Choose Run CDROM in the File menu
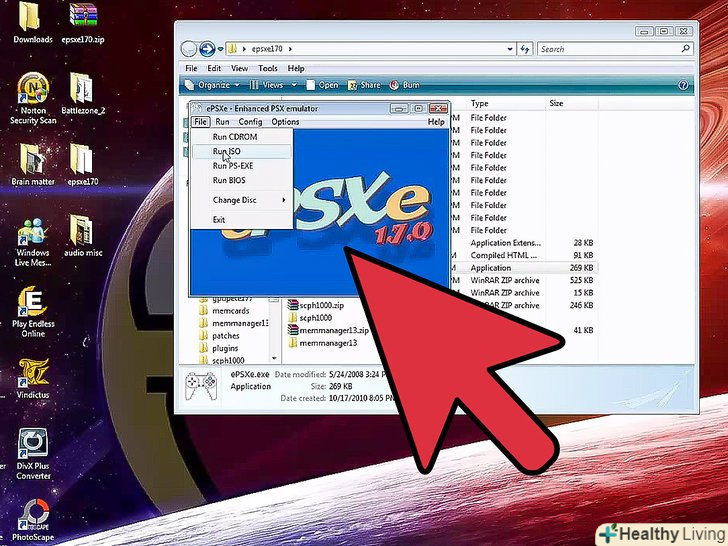Image resolution: width=728 pixels, height=546 pixels. tap(234, 136)
